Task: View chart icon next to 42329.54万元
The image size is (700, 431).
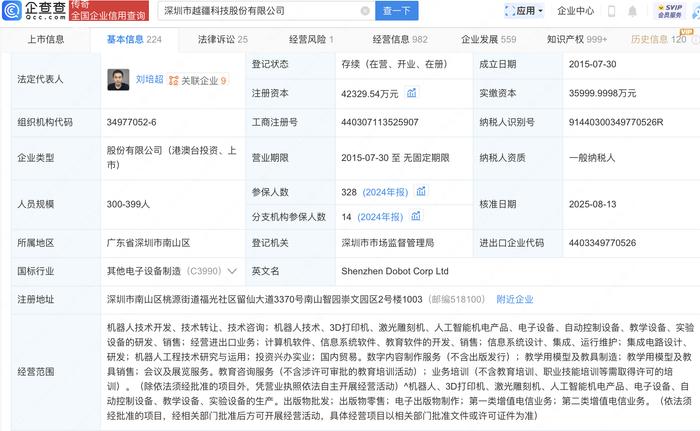Action: pyautogui.click(x=411, y=93)
